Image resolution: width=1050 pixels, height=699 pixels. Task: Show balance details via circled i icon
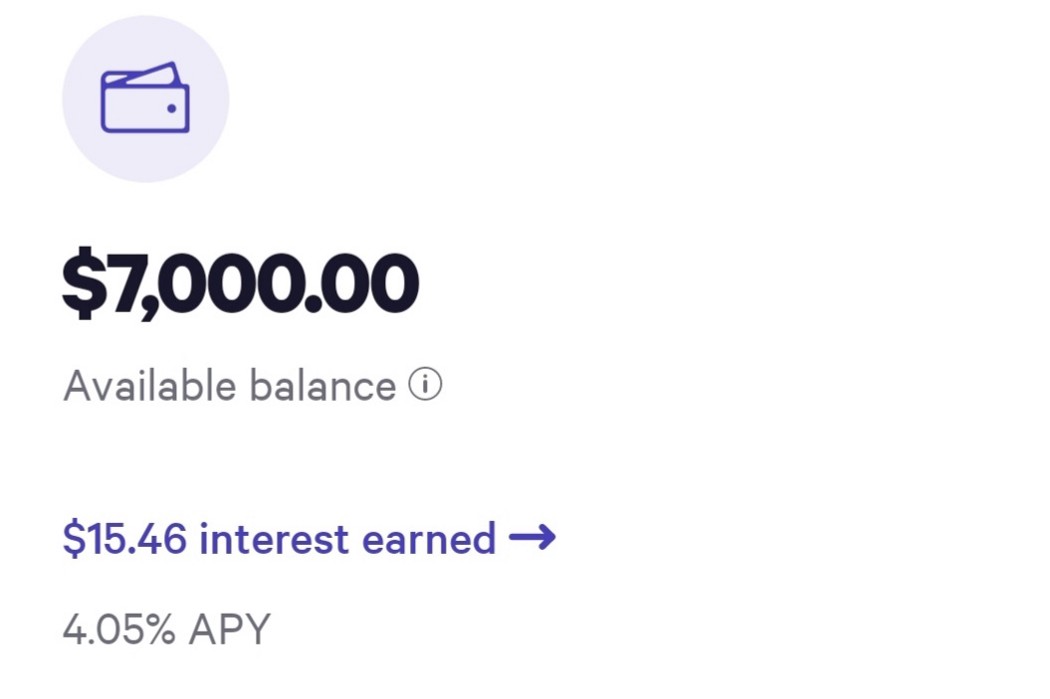(x=425, y=385)
